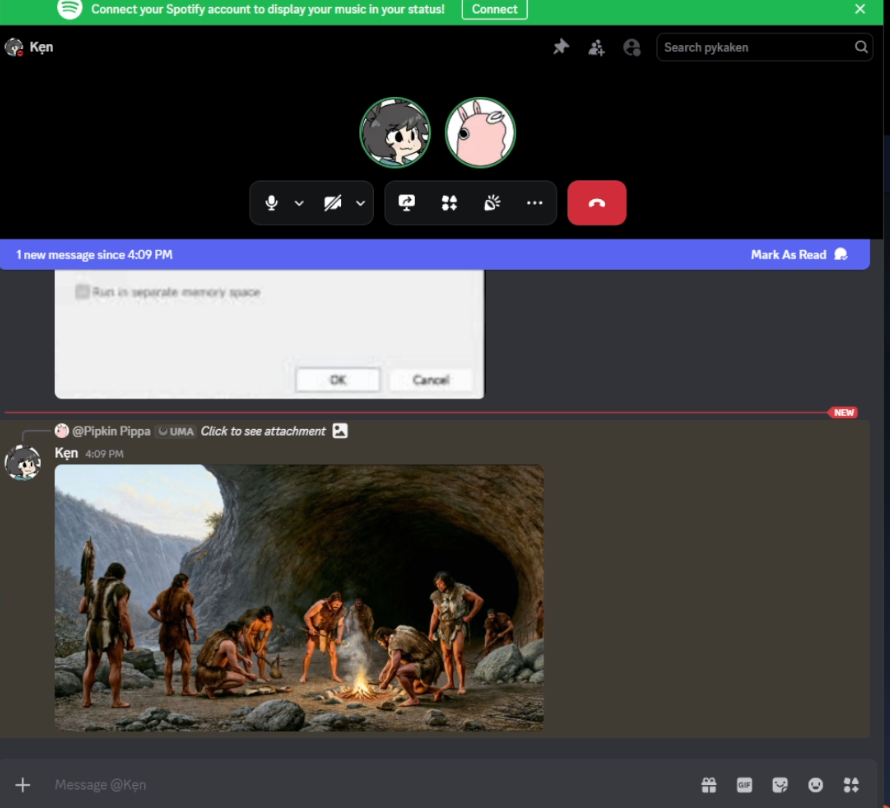Toggle Run in separate memory space checkbox
This screenshot has height=808, width=890.
tap(82, 292)
